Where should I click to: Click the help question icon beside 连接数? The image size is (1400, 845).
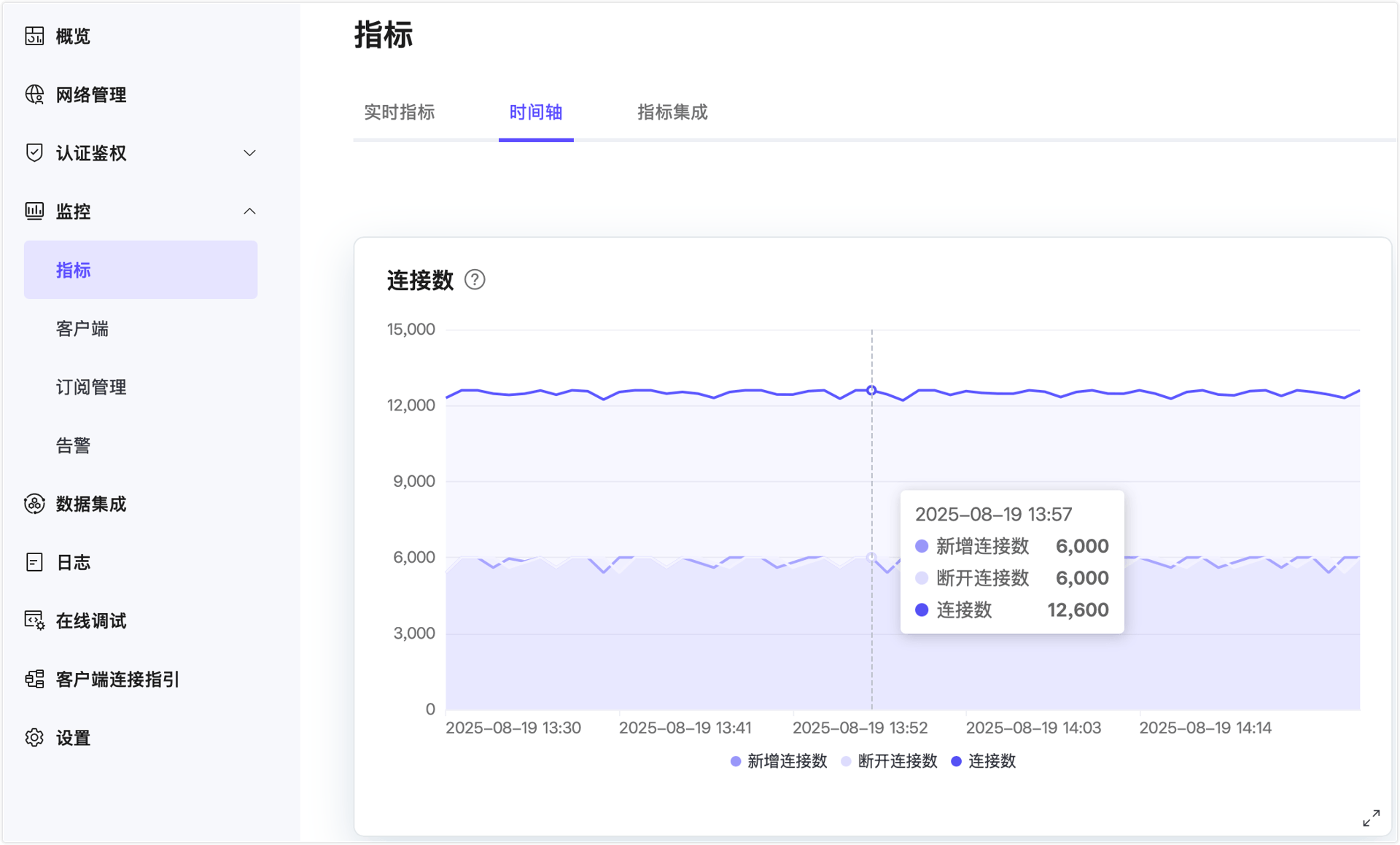tap(475, 280)
